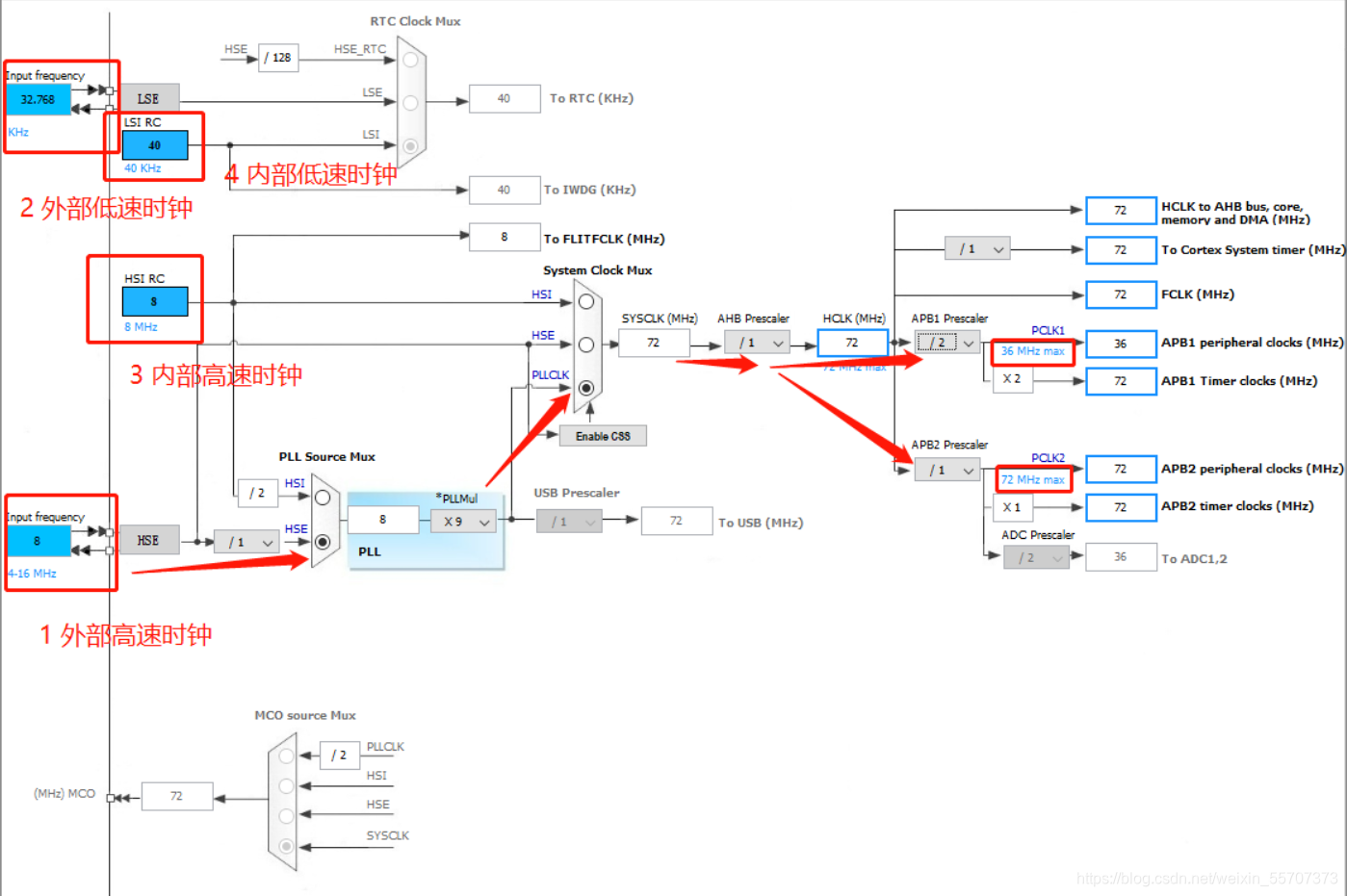Click the MCO PLLCLK / 2 divider box
Image resolution: width=1347 pixels, height=896 pixels.
pyautogui.click(x=339, y=755)
